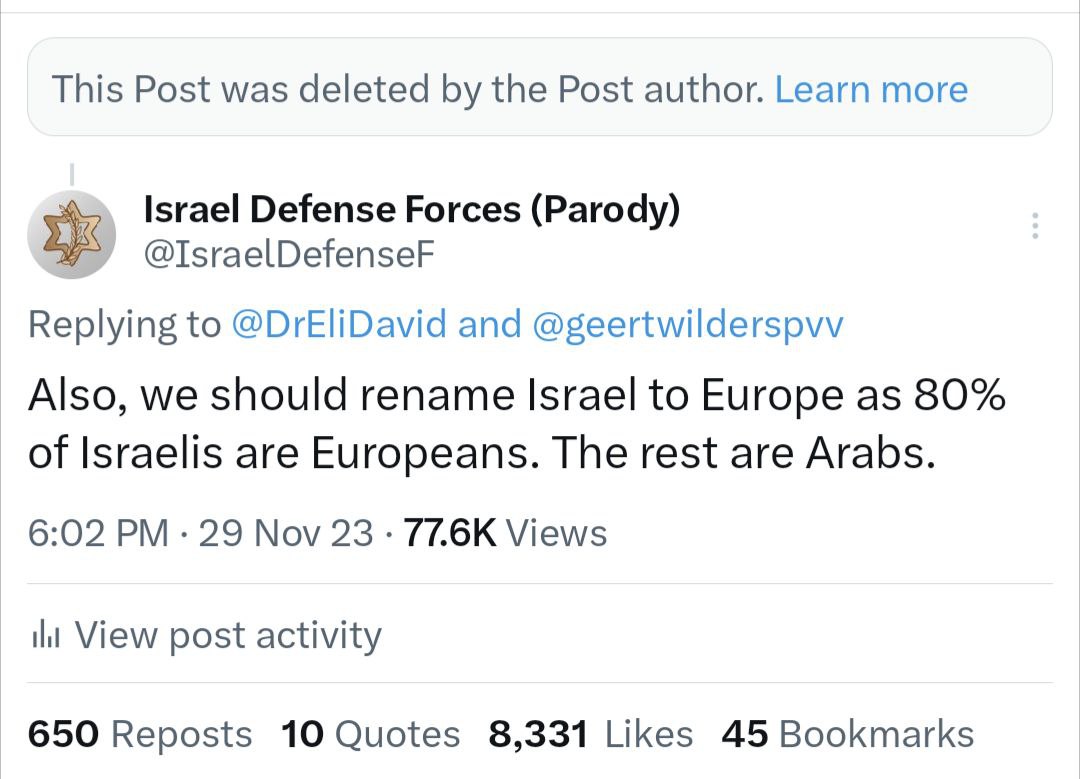This screenshot has width=1080, height=779.
Task: Open View post activity
Action: 228,635
